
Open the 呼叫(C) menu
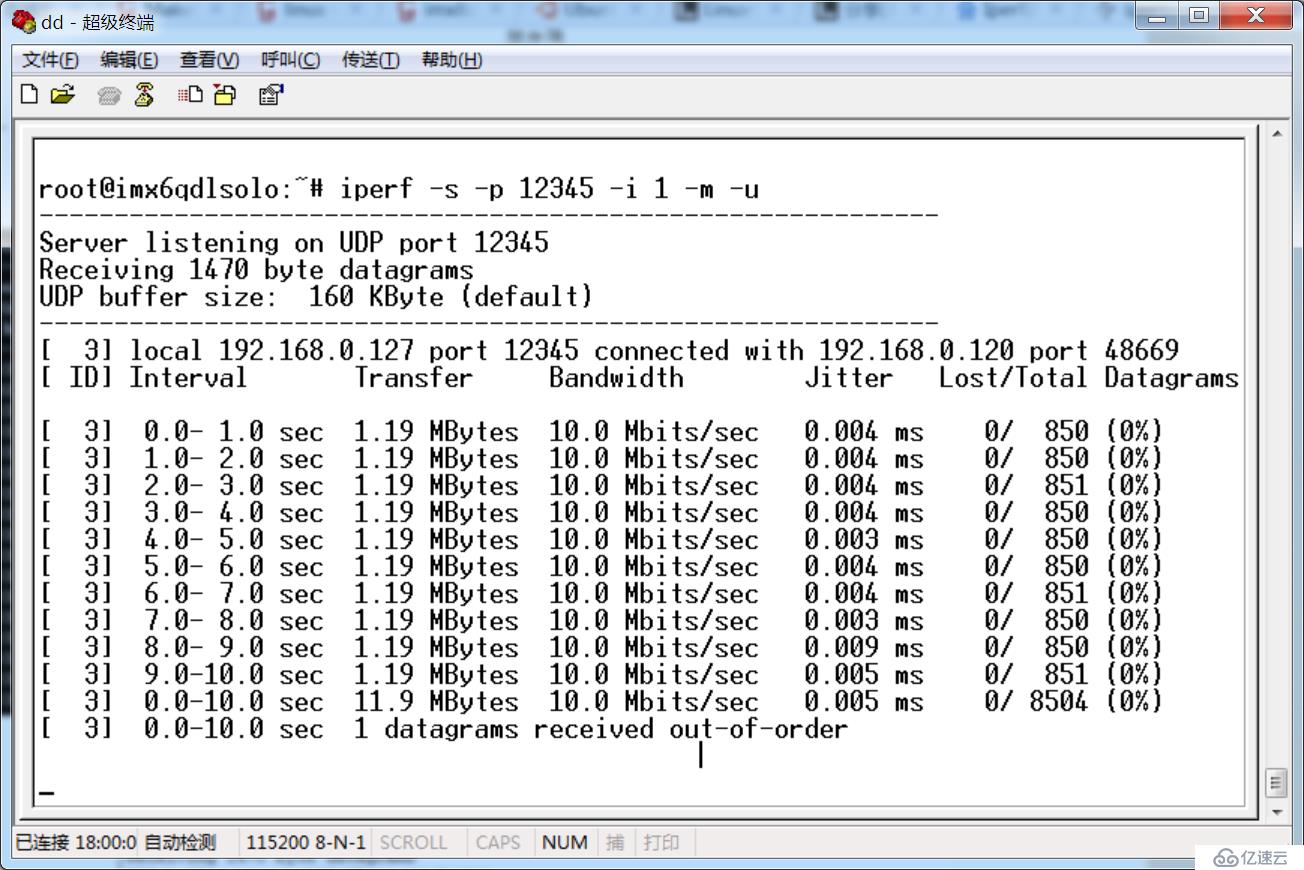tap(290, 60)
